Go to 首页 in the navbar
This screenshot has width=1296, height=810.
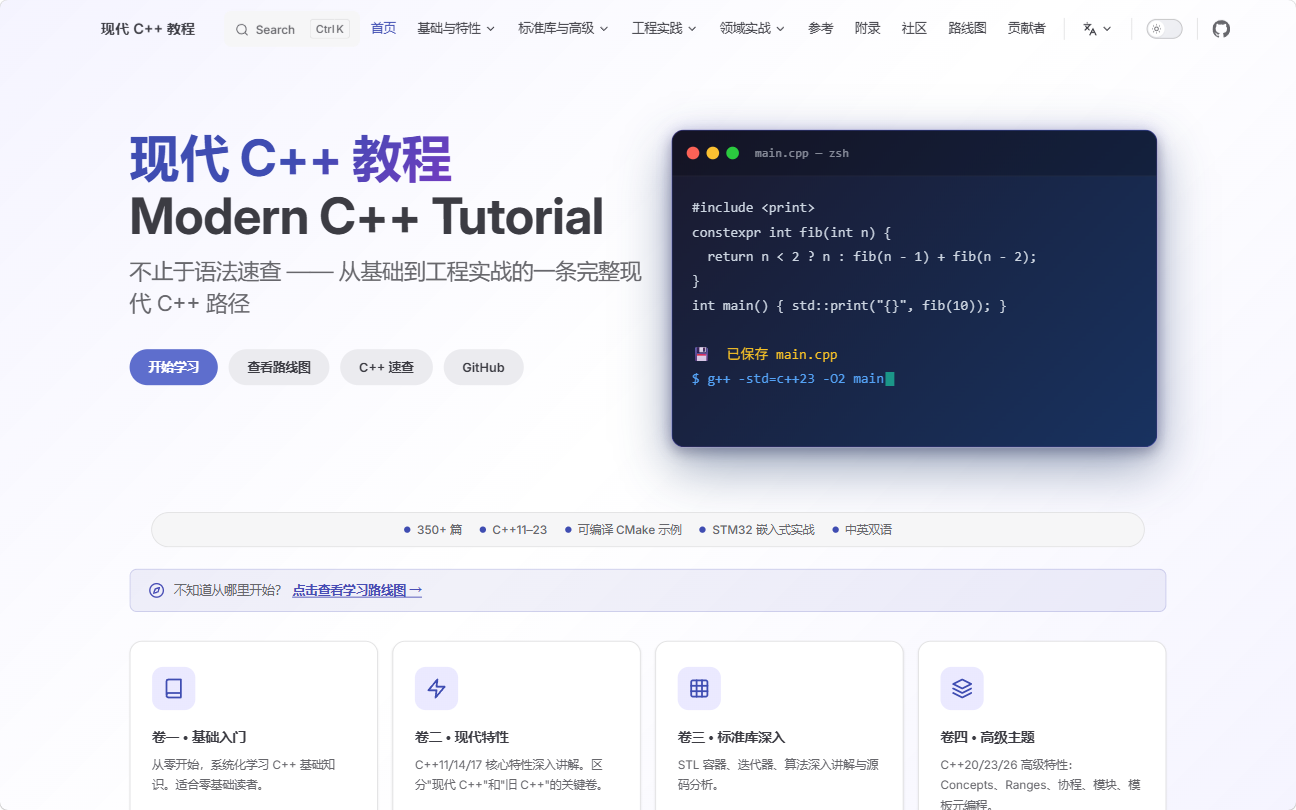383,29
